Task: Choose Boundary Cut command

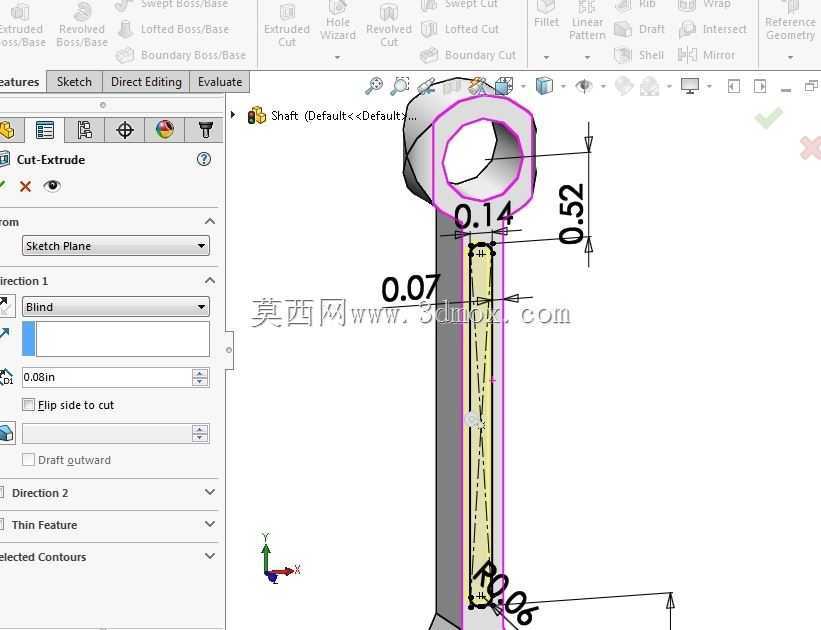Action: [468, 55]
